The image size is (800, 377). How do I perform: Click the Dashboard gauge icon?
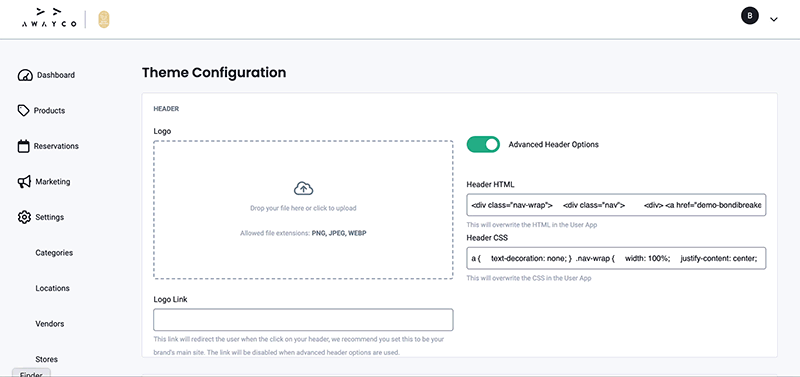pyautogui.click(x=24, y=76)
